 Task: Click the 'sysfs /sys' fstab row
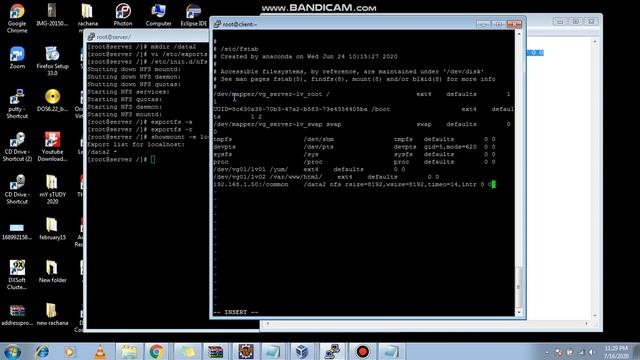pos(354,155)
